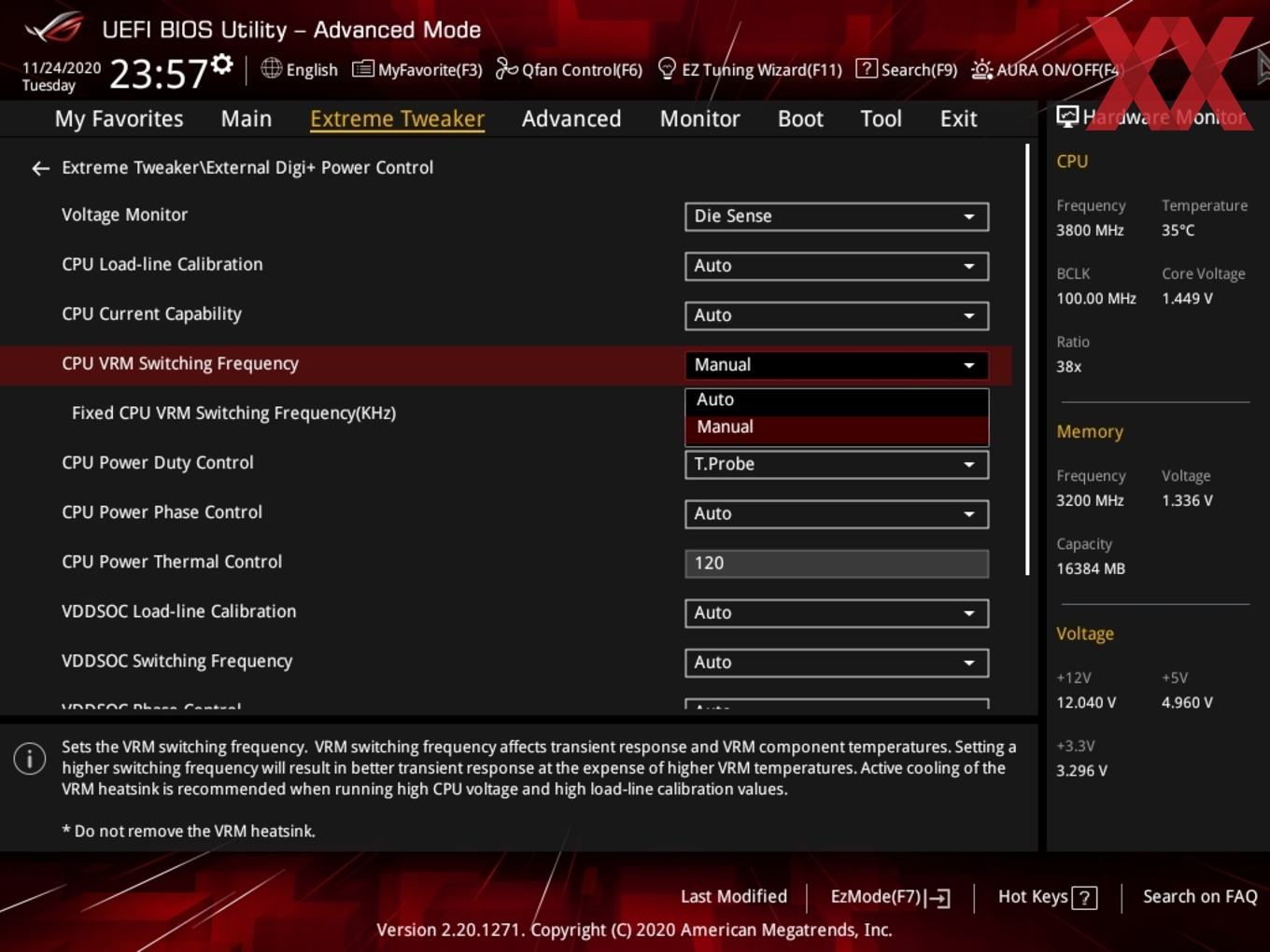Select Fixed CPU VRM Switching Frequency(KHz) label

click(233, 413)
